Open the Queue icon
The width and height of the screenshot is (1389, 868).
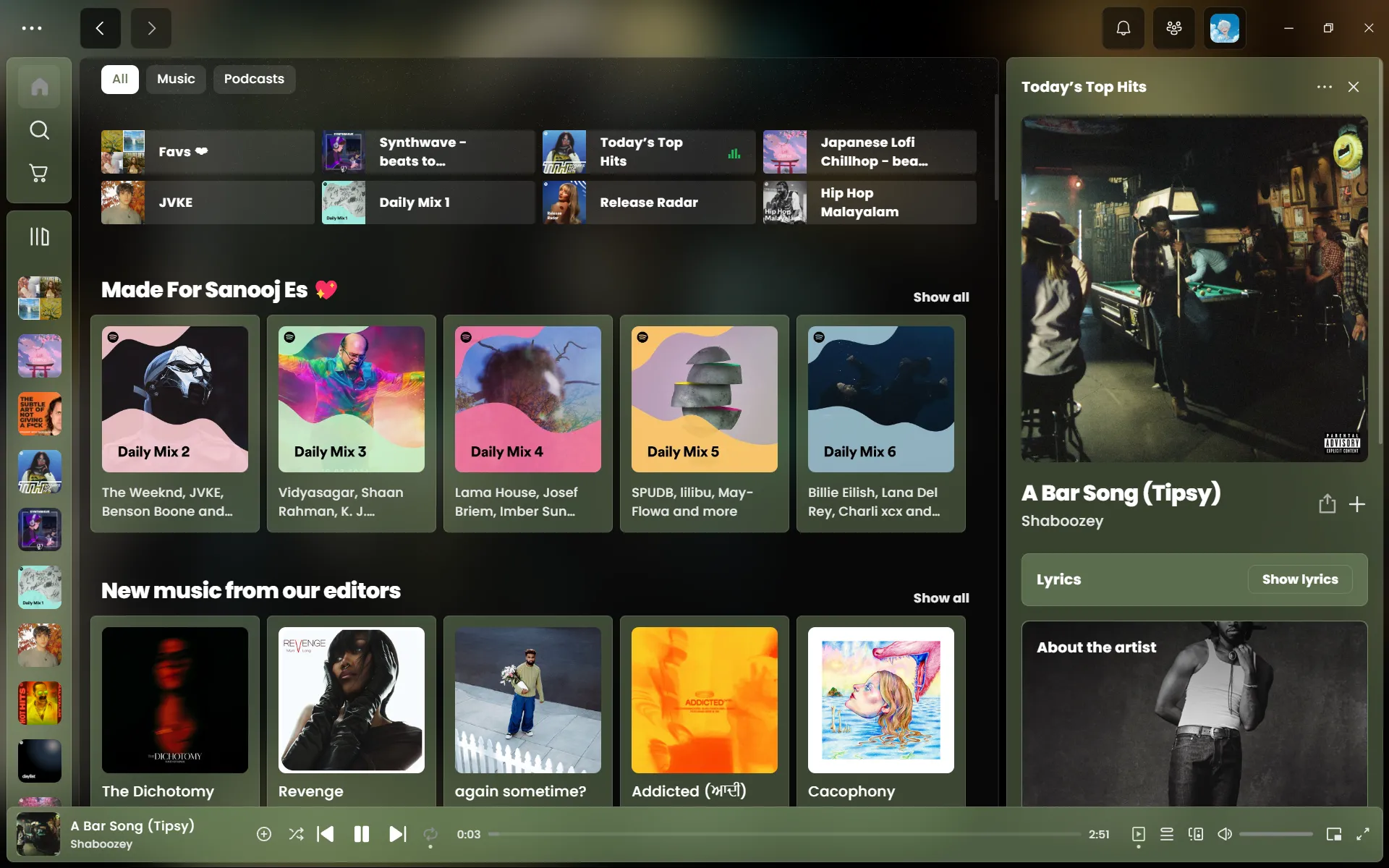(1167, 834)
